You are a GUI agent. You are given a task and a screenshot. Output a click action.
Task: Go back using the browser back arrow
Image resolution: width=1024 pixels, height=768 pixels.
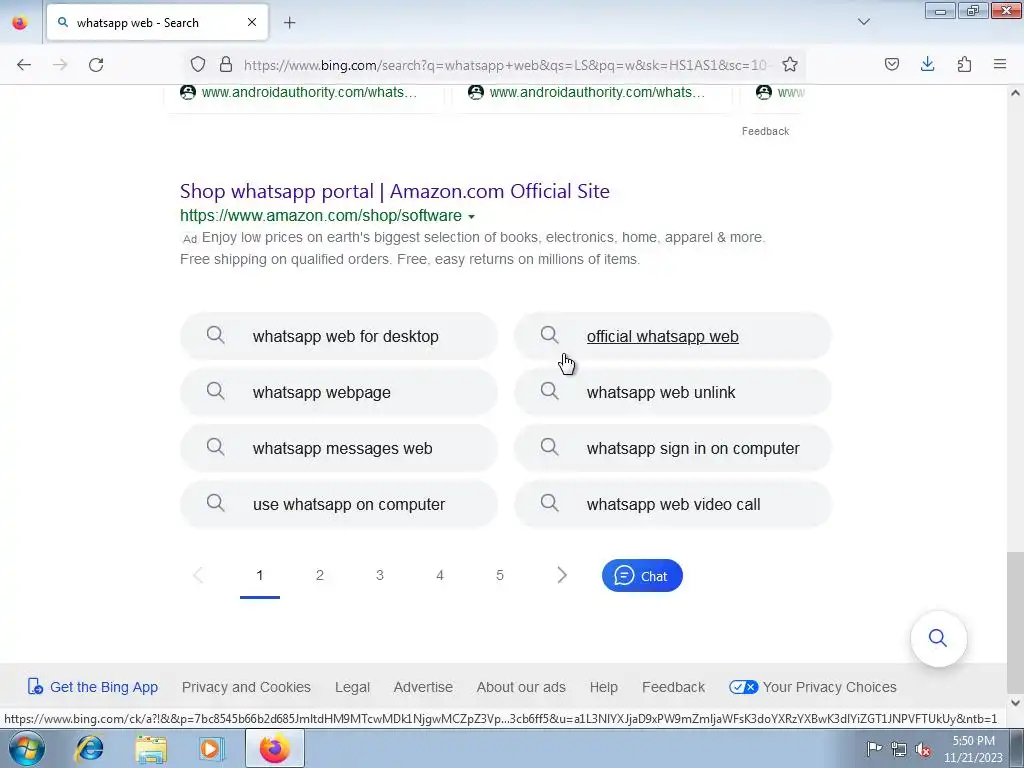(x=24, y=65)
